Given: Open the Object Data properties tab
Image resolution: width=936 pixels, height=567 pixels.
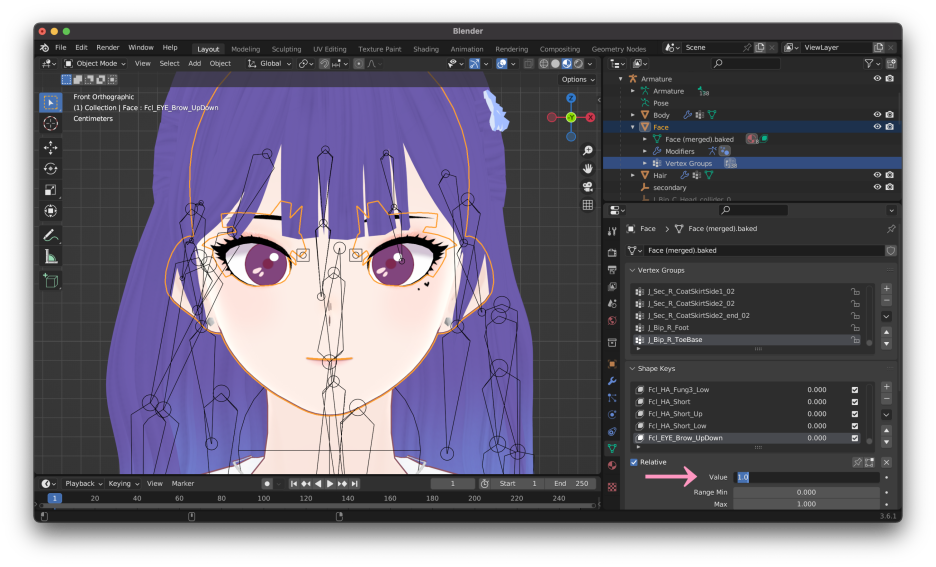Looking at the screenshot, I should point(612,448).
